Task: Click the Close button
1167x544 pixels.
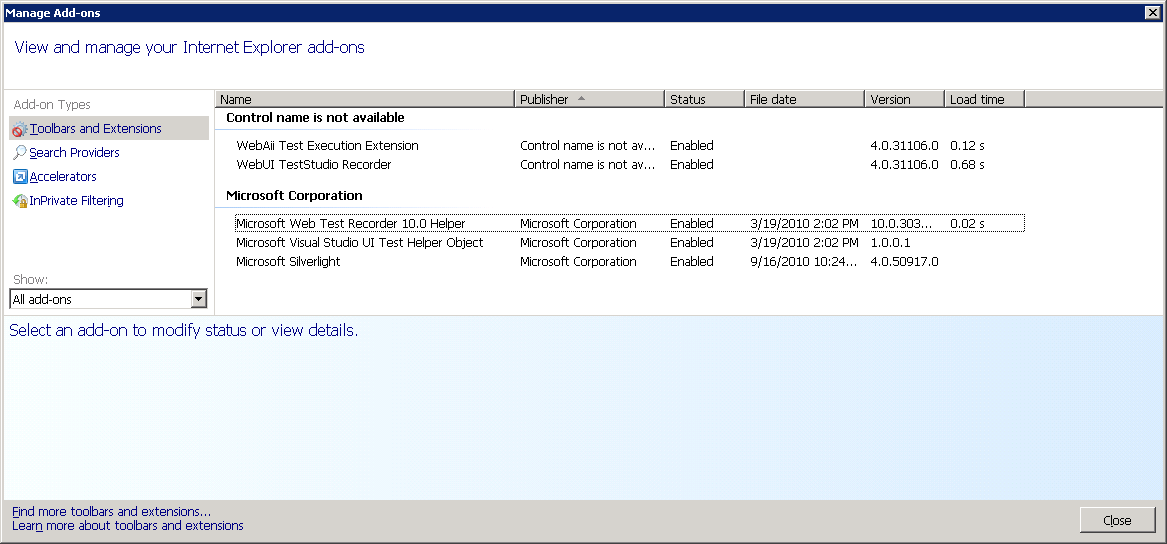Action: [1117, 520]
